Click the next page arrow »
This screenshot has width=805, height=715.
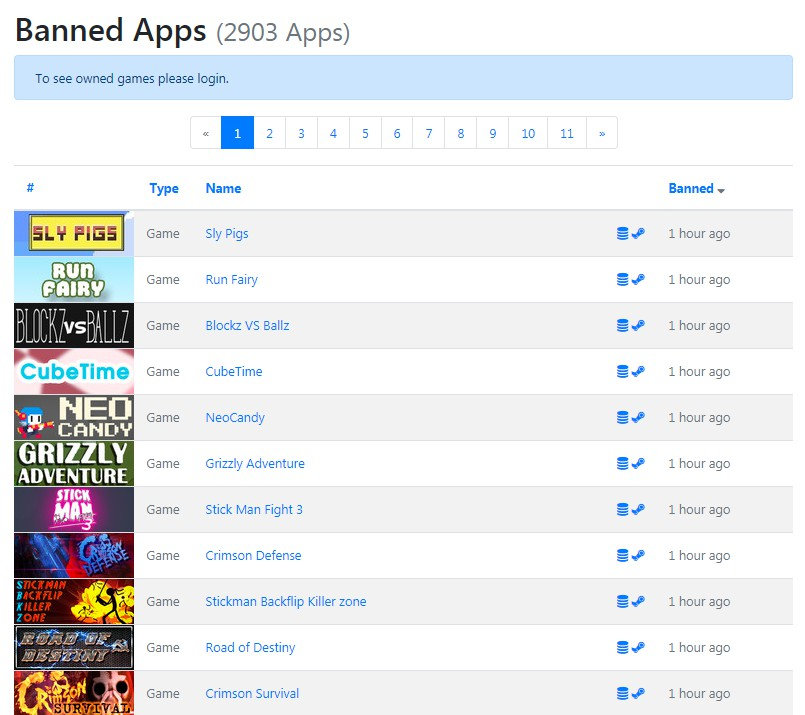(x=601, y=133)
